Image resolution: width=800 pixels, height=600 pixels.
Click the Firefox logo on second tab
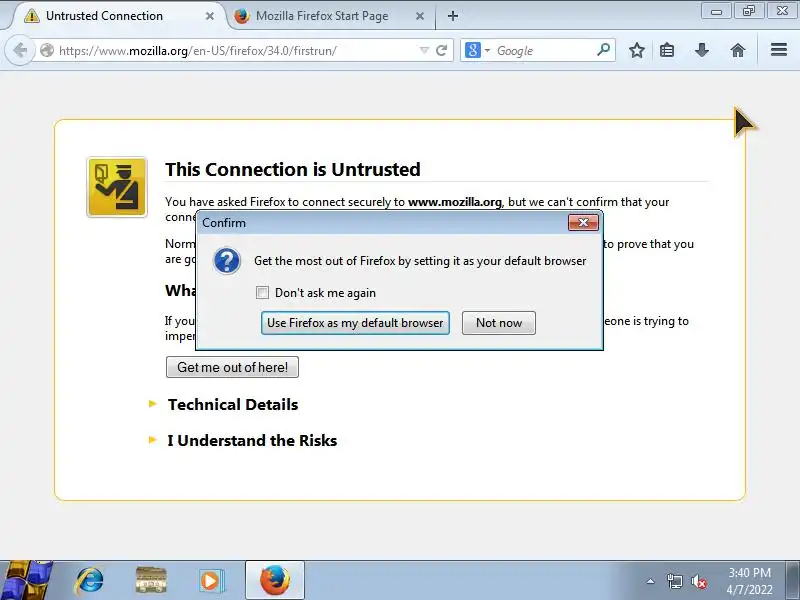(x=242, y=16)
